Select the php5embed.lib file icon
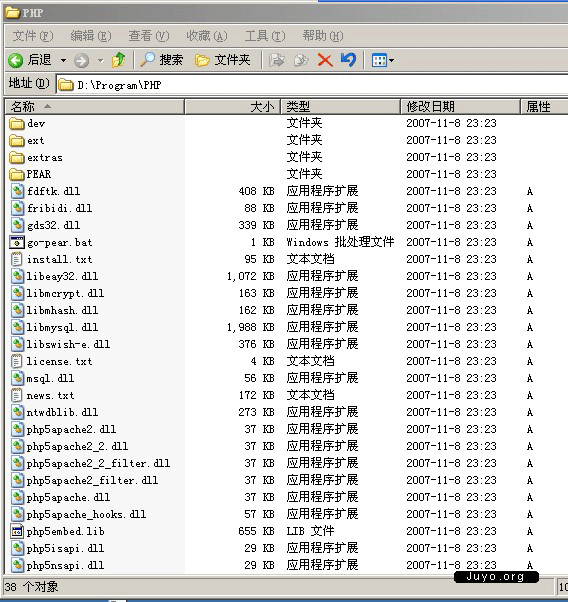The width and height of the screenshot is (568, 602). (x=17, y=531)
